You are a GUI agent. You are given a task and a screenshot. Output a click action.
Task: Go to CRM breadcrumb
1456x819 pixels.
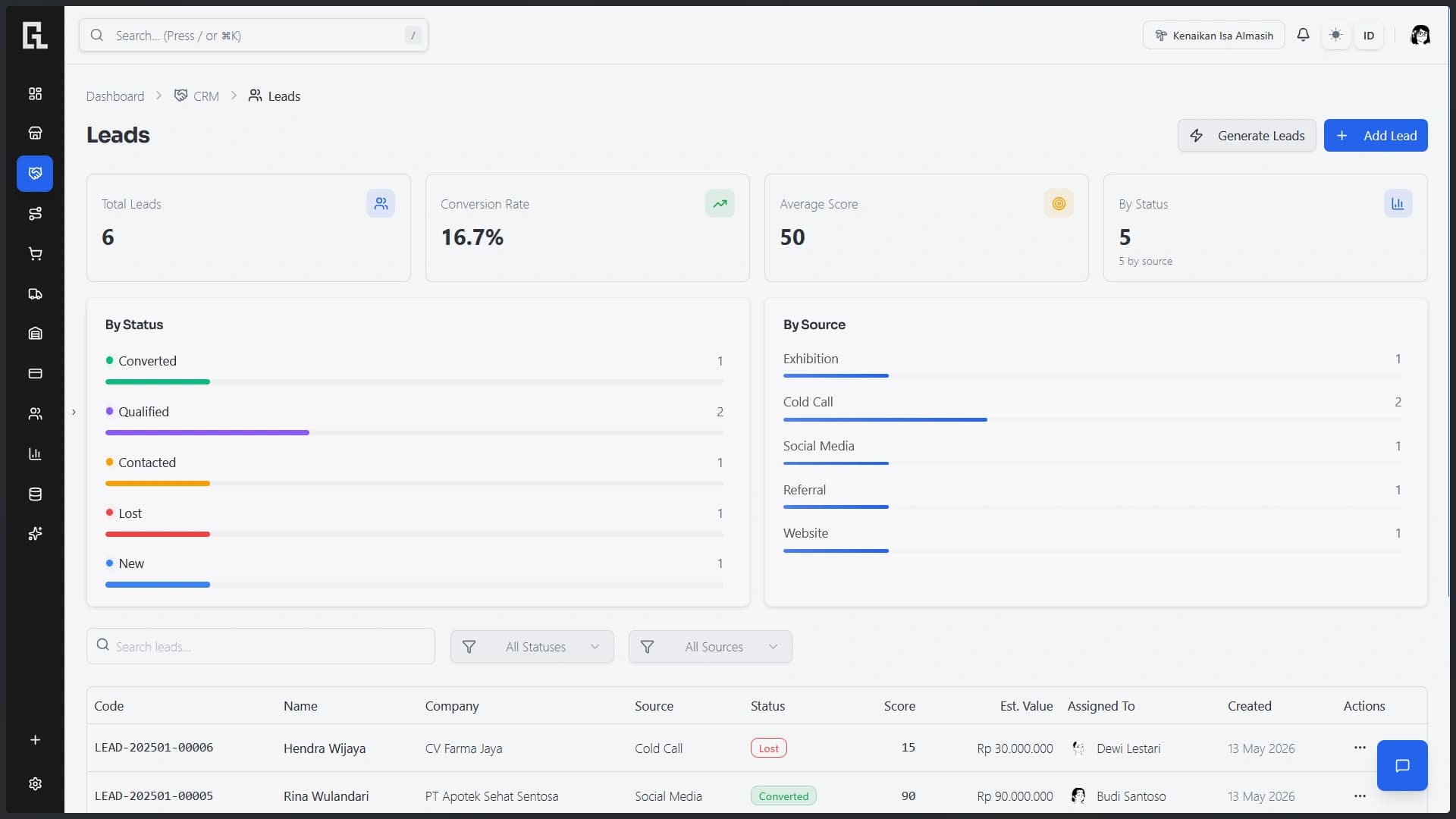[196, 96]
